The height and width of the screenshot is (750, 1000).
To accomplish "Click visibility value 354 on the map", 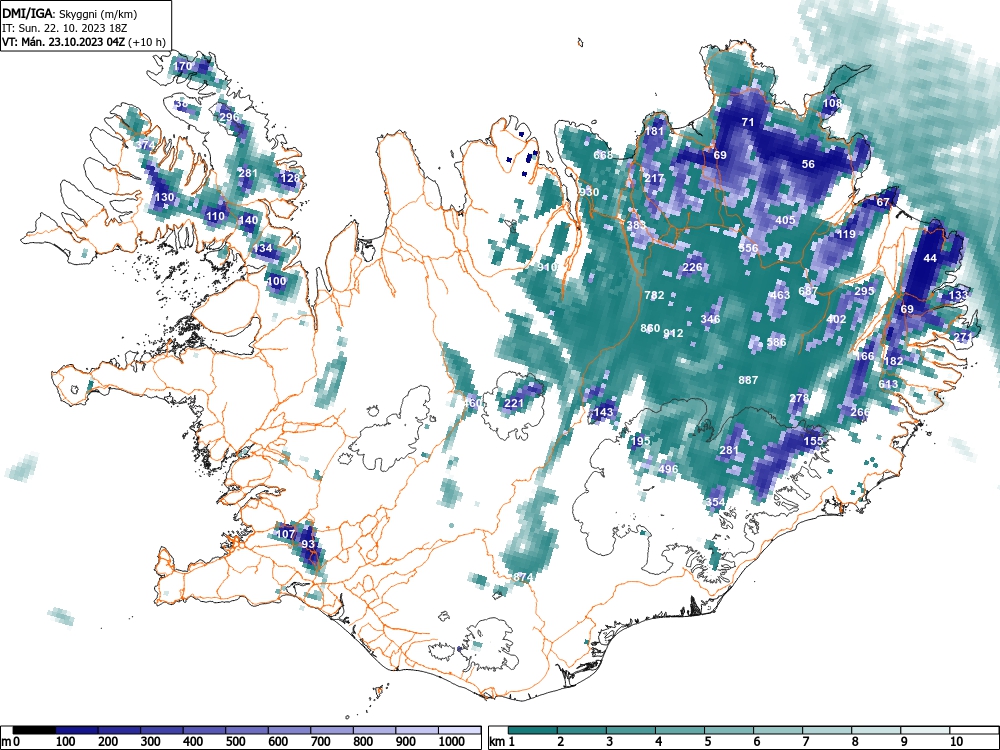I will click(x=715, y=502).
